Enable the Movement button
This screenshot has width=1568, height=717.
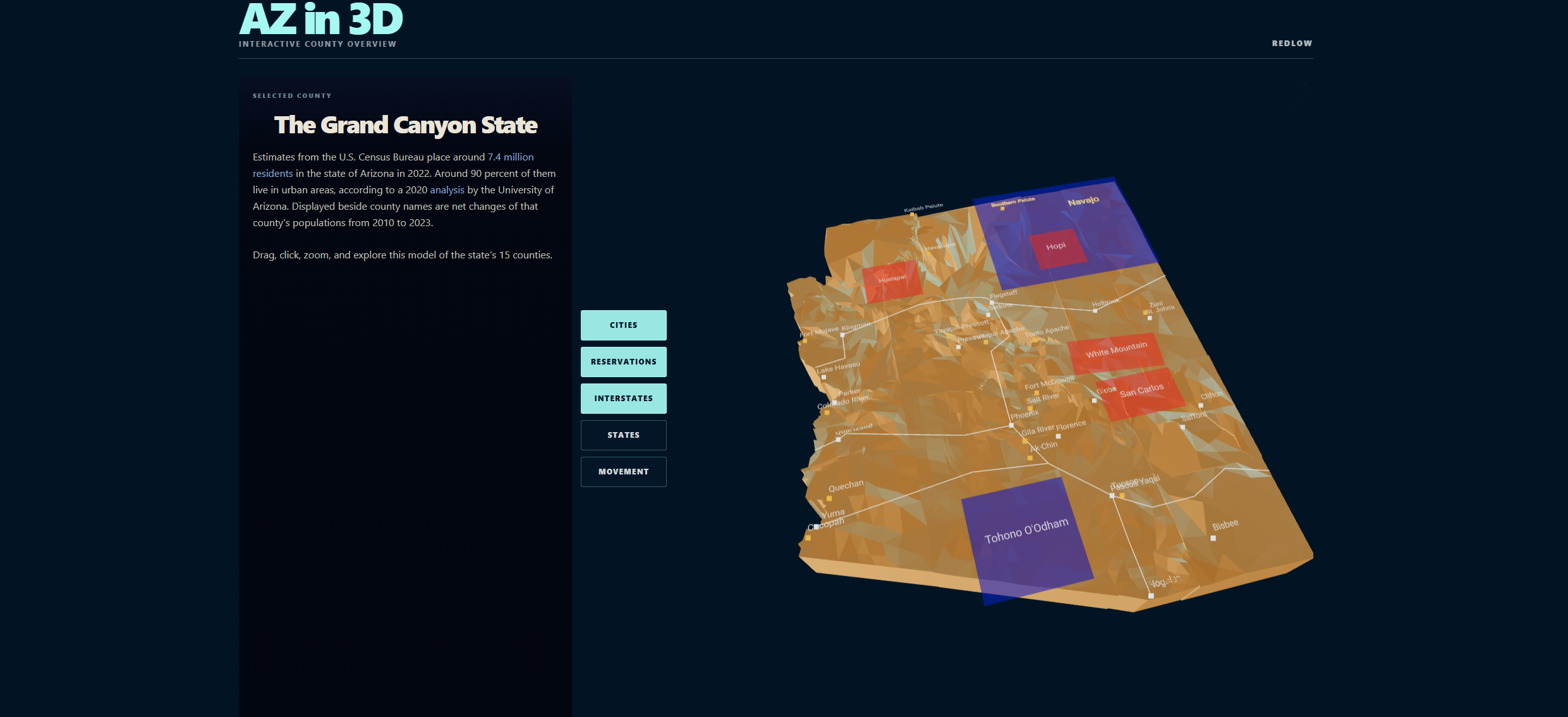(x=623, y=472)
